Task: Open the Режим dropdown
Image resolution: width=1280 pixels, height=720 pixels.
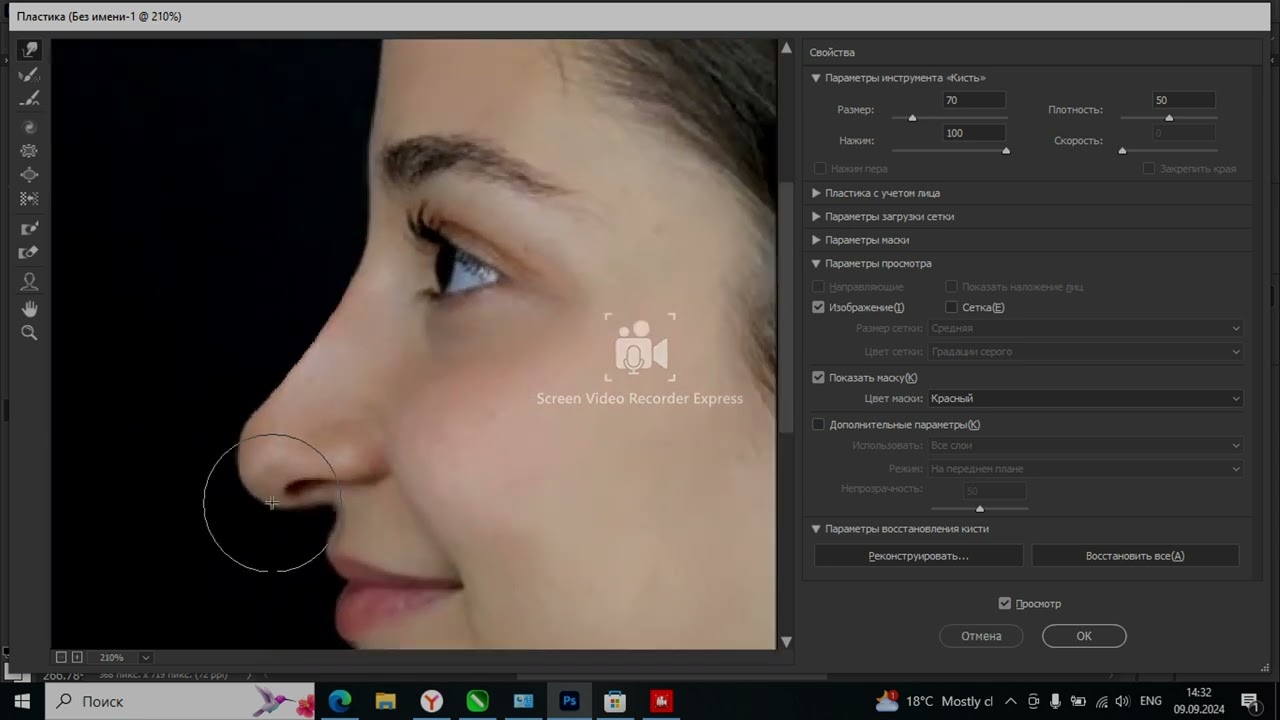Action: [1085, 468]
